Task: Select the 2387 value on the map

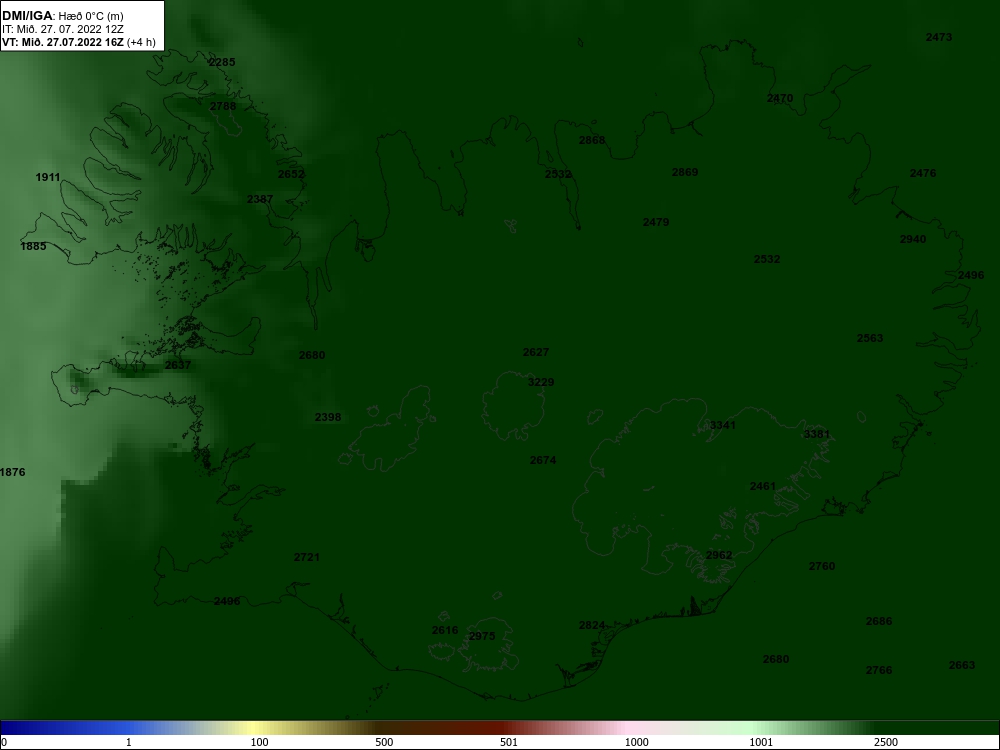Action: coord(260,199)
